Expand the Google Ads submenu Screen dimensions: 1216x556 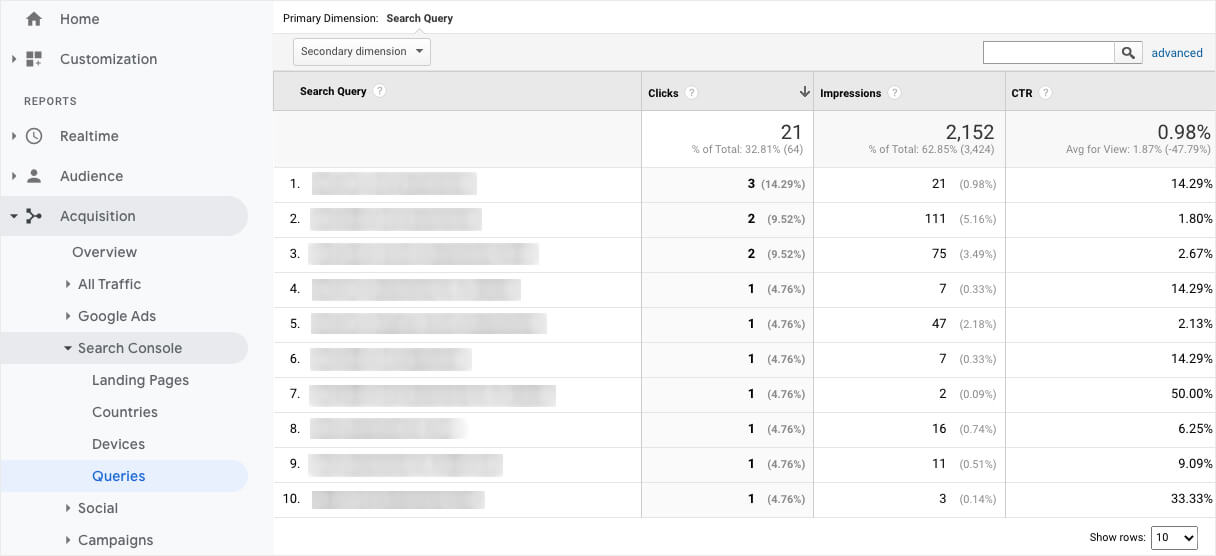pos(68,316)
